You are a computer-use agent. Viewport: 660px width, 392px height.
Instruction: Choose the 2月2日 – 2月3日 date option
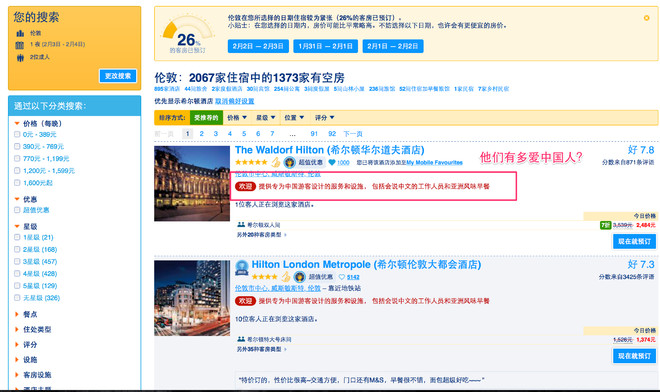(258, 46)
